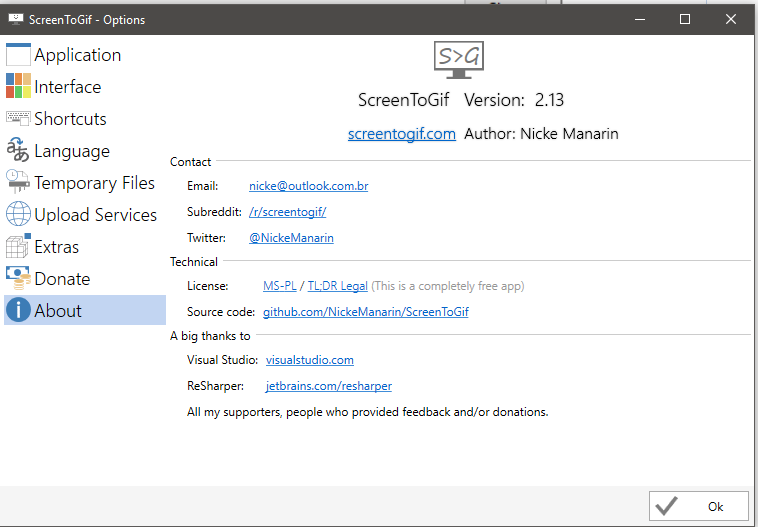This screenshot has width=758, height=527.
Task: Click the Extras cube icon
Action: tap(18, 246)
